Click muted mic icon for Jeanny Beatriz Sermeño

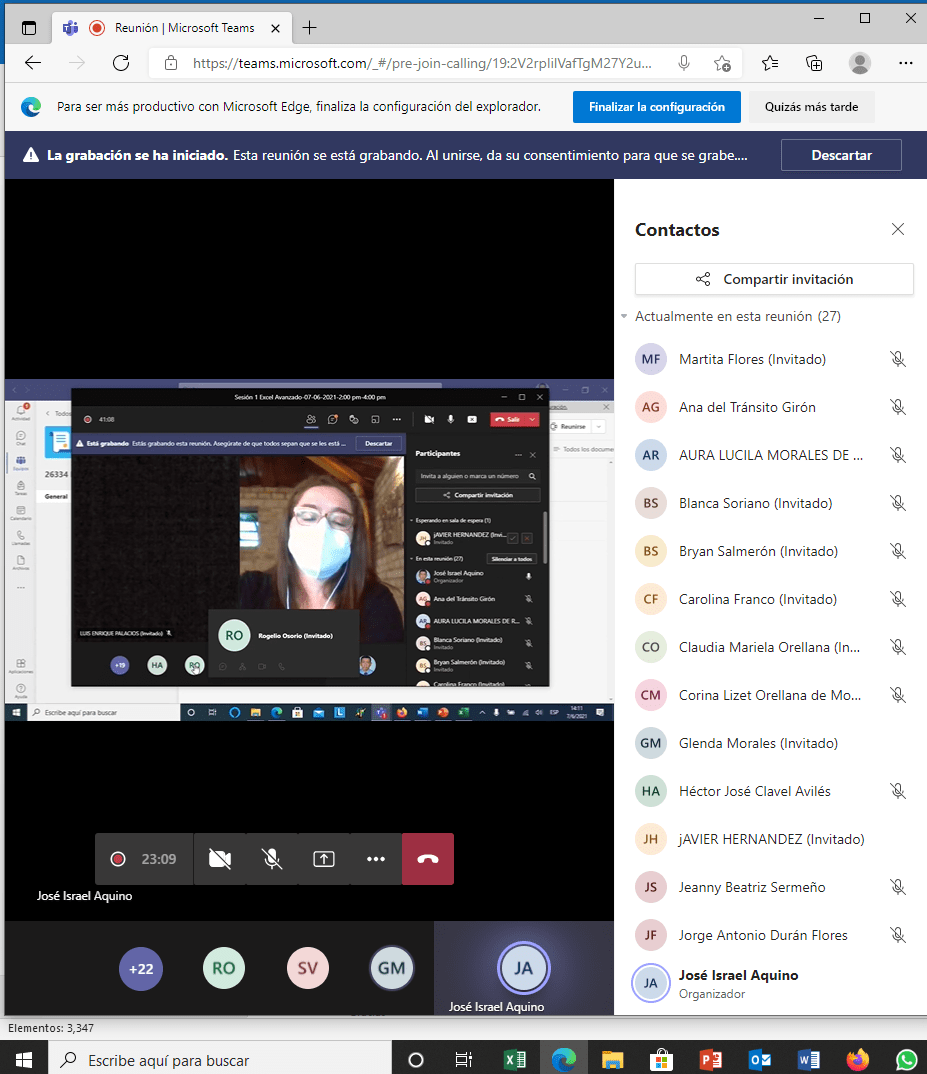coord(898,887)
